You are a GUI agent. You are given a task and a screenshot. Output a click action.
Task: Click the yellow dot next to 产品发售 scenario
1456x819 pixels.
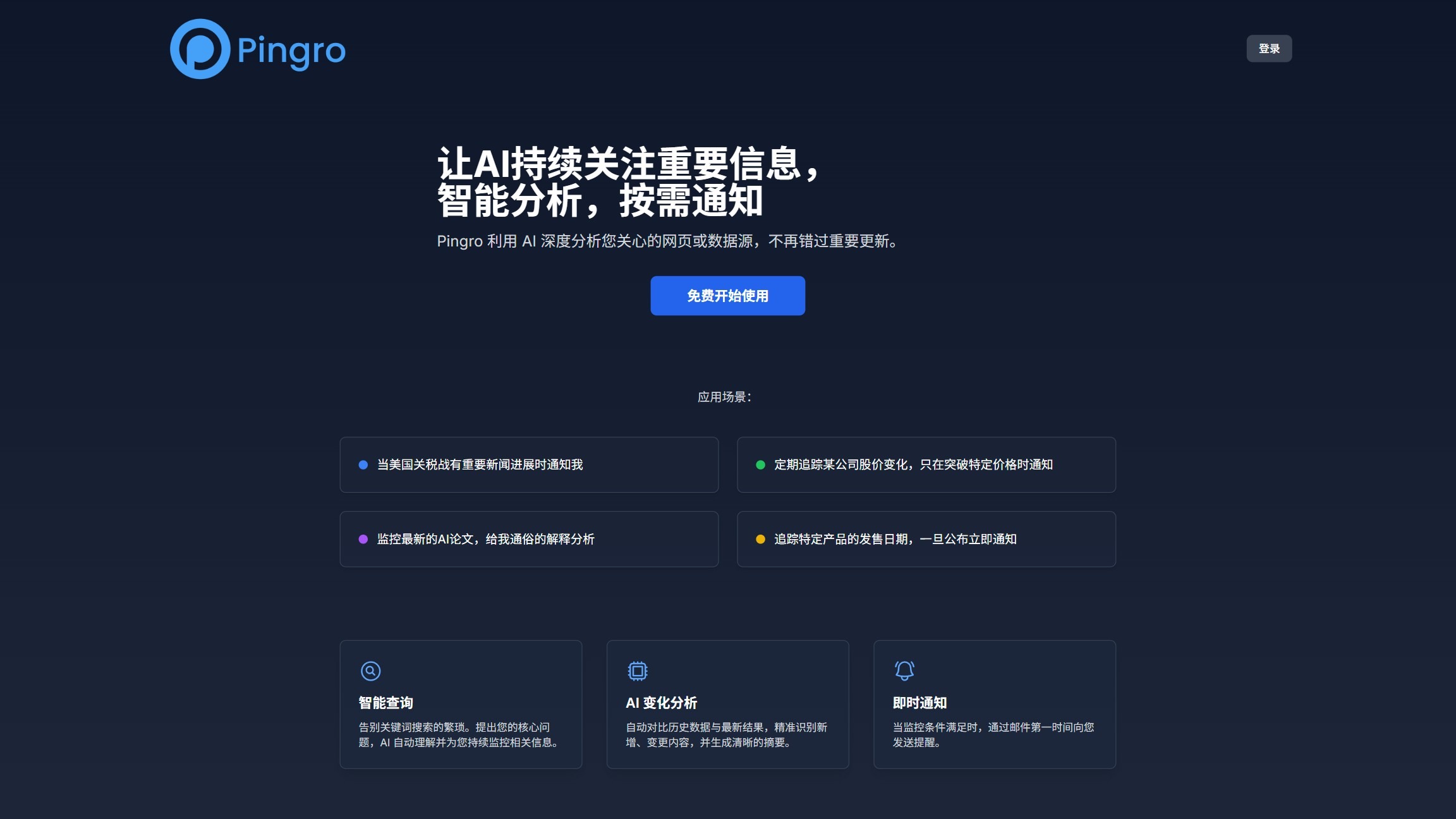759,539
